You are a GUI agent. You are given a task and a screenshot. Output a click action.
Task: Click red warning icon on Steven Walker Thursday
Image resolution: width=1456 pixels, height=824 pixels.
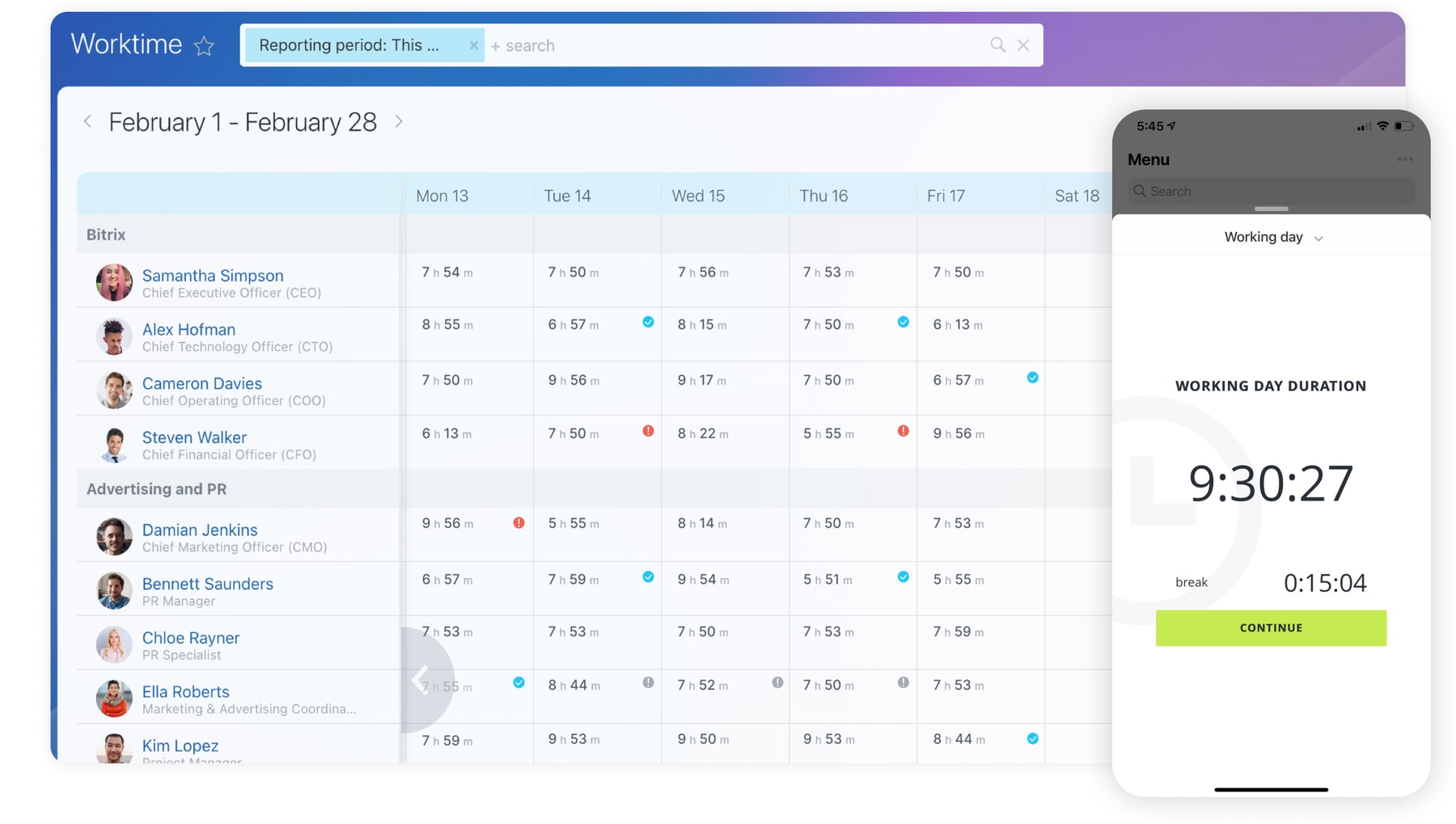click(x=903, y=432)
